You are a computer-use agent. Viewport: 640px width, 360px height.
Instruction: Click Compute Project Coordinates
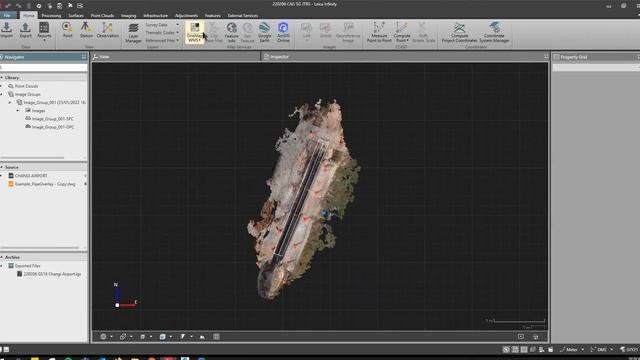pos(459,33)
